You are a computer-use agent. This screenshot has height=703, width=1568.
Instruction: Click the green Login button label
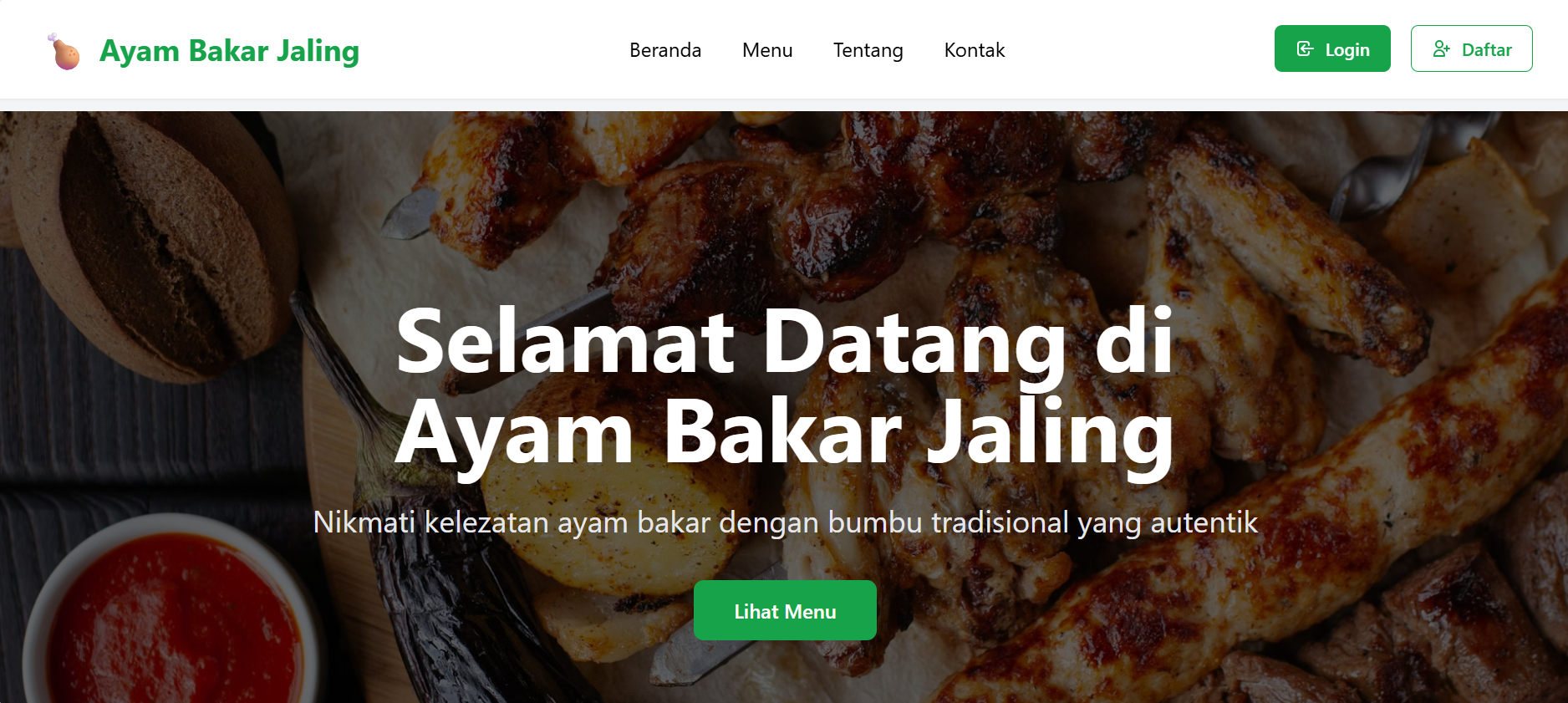point(1347,50)
